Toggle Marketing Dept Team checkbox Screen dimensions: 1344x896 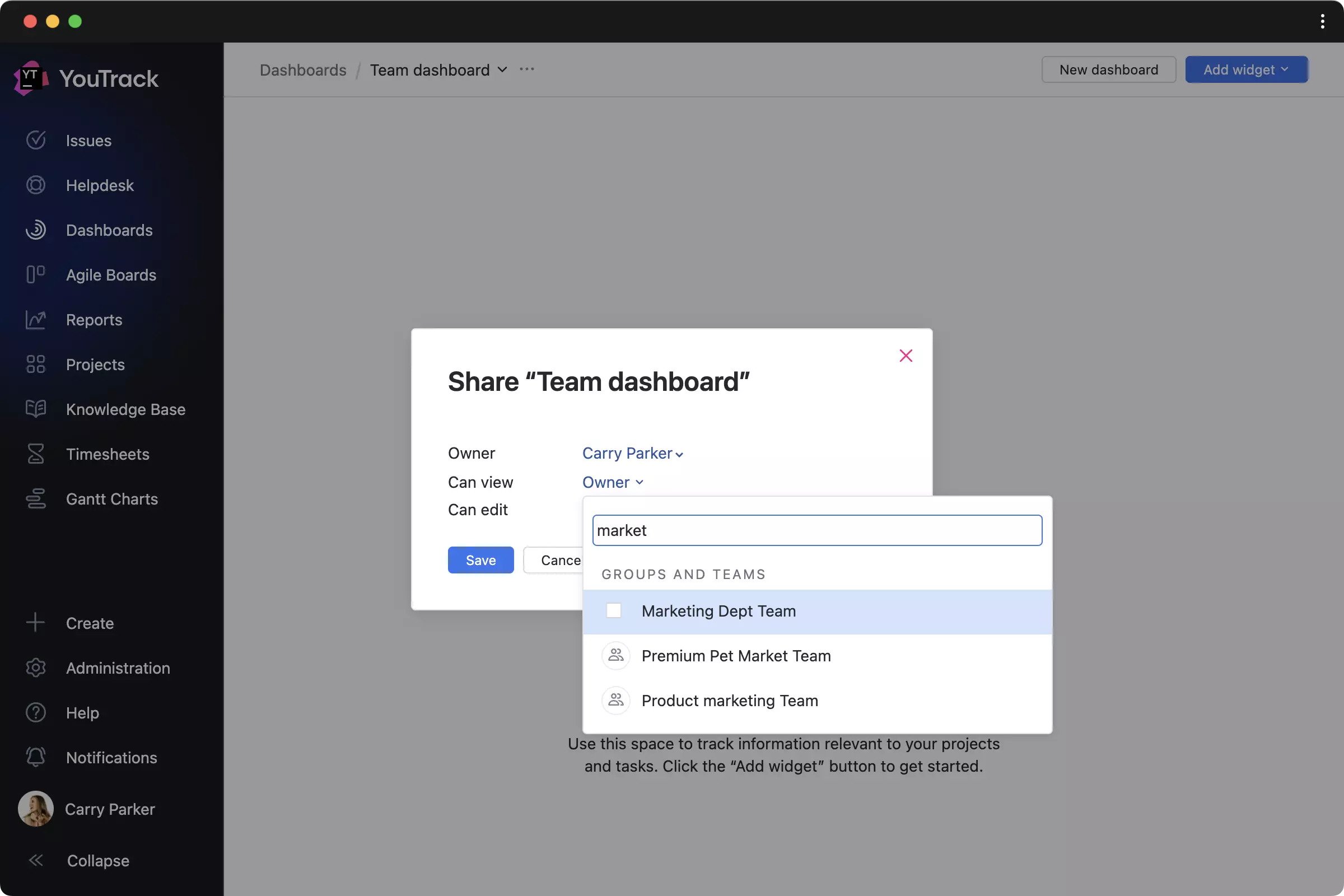[x=613, y=611]
